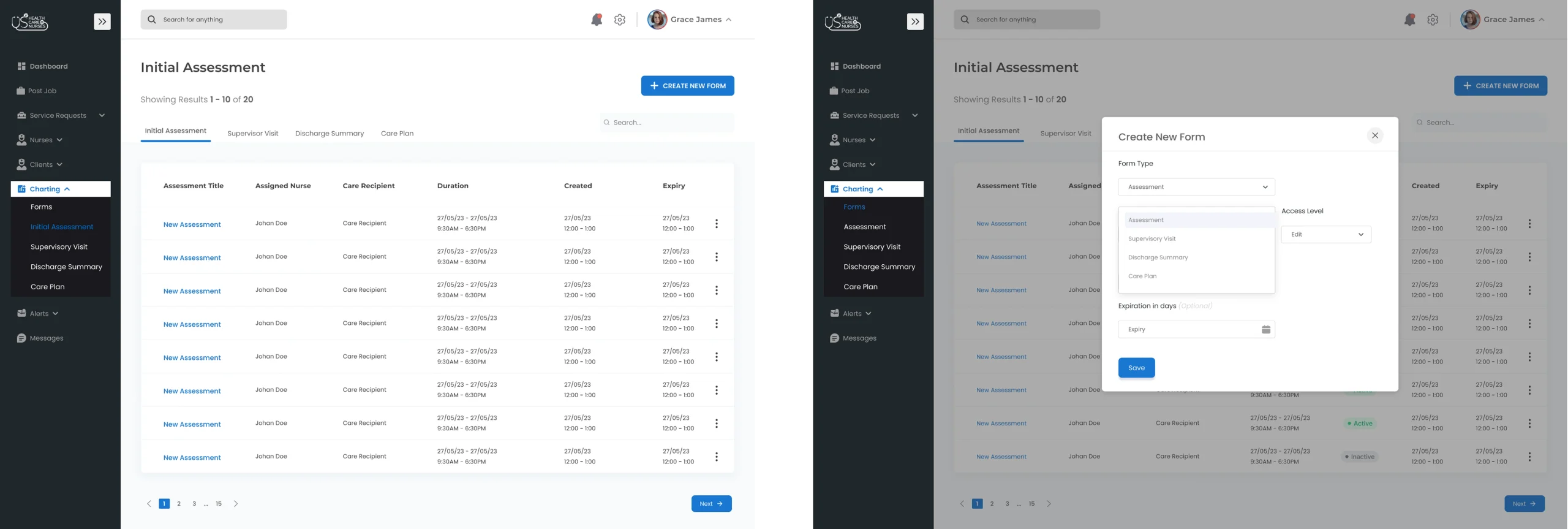Screen dimensions: 1568x529
Task: Click Save in Create New Form dialog
Action: pyautogui.click(x=1136, y=368)
